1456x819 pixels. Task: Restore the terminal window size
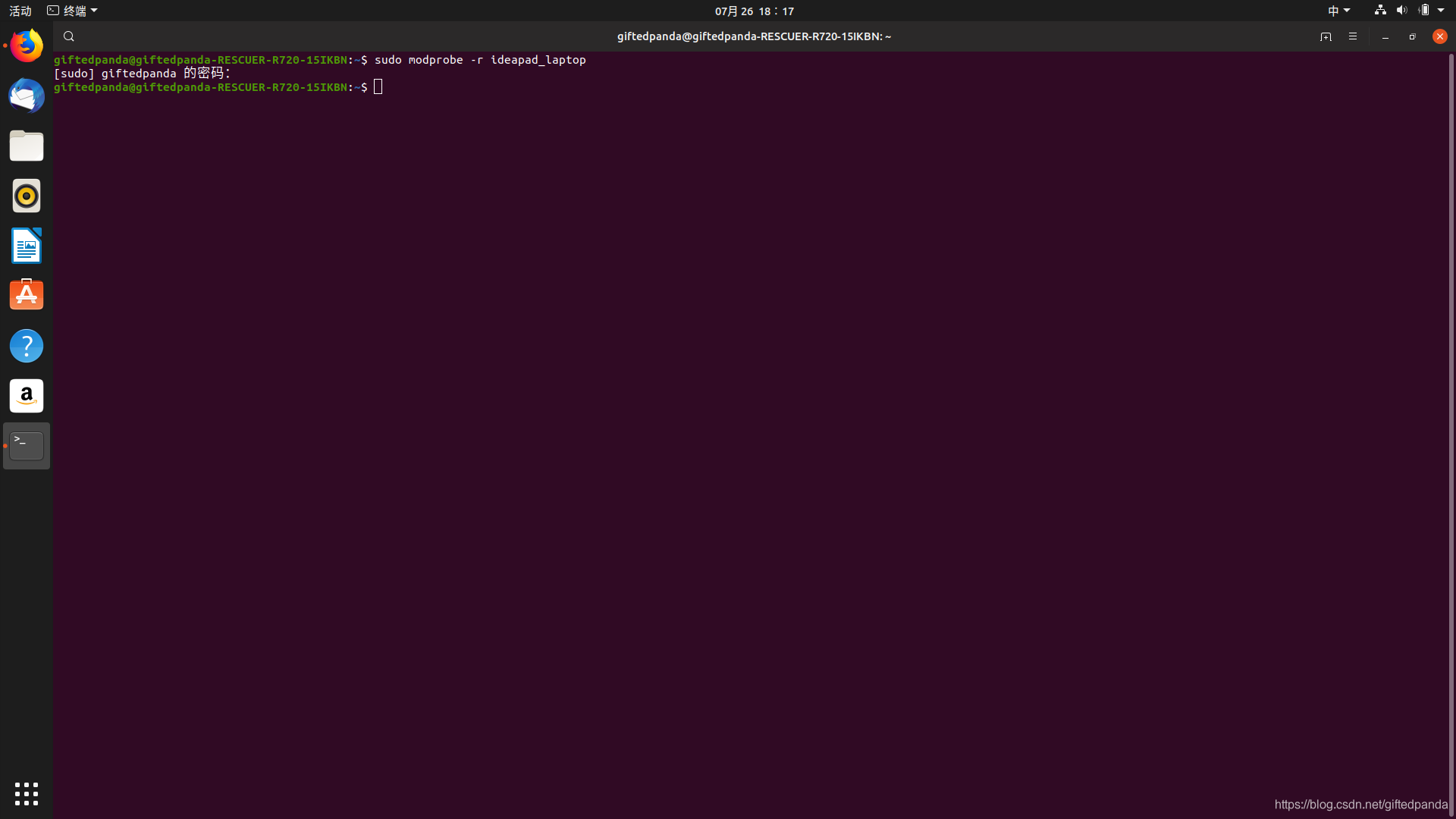click(1412, 36)
